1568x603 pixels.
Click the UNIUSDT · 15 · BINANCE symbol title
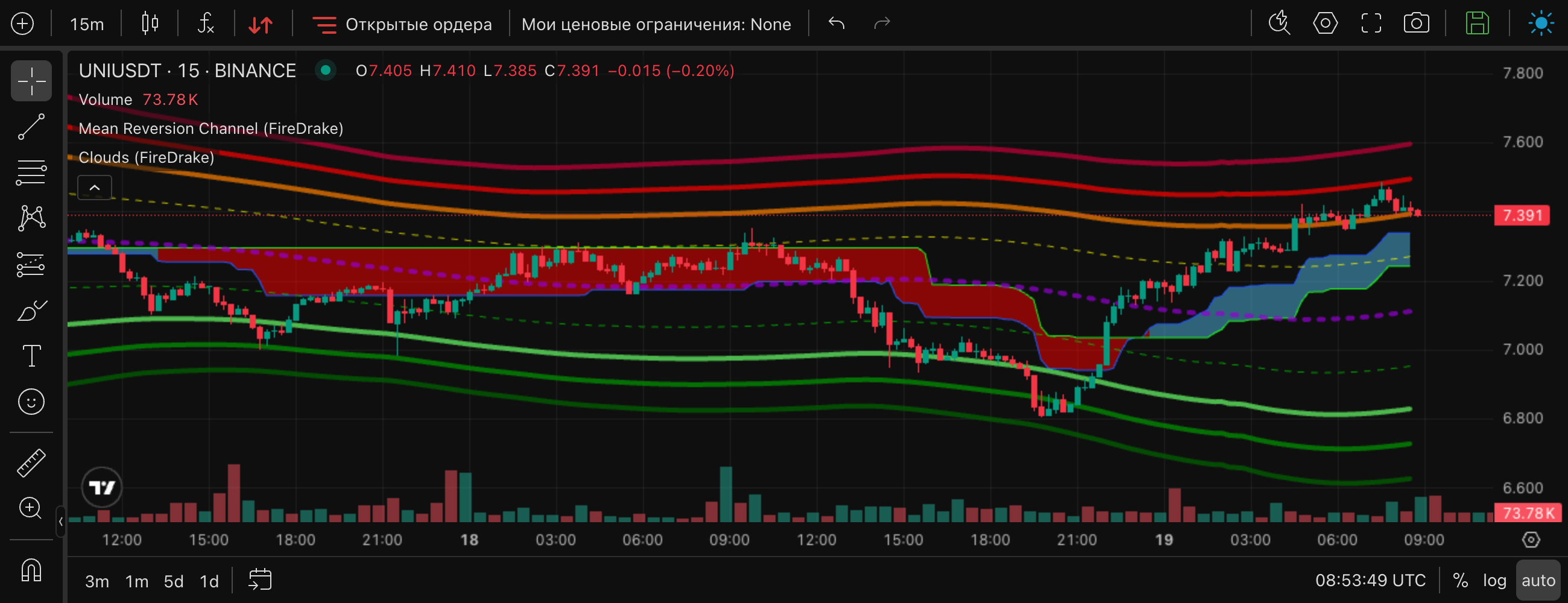[x=188, y=71]
